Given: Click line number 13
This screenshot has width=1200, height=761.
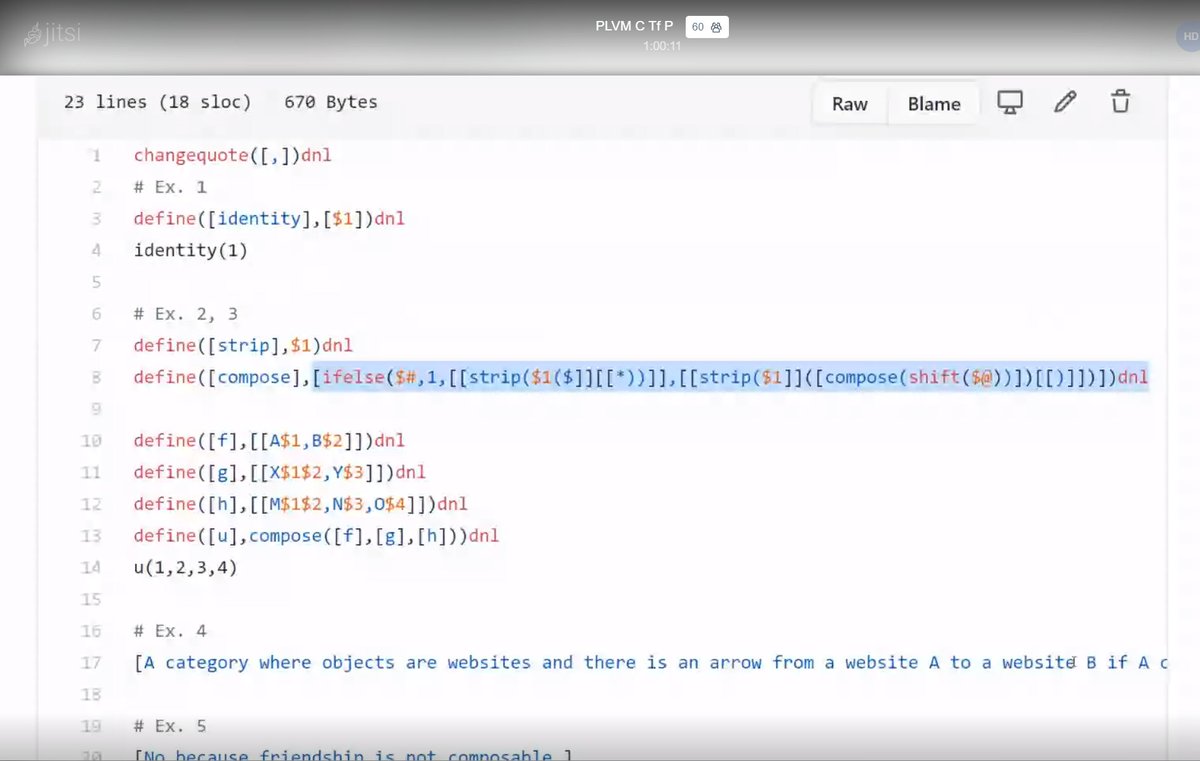Looking at the screenshot, I should (92, 536).
